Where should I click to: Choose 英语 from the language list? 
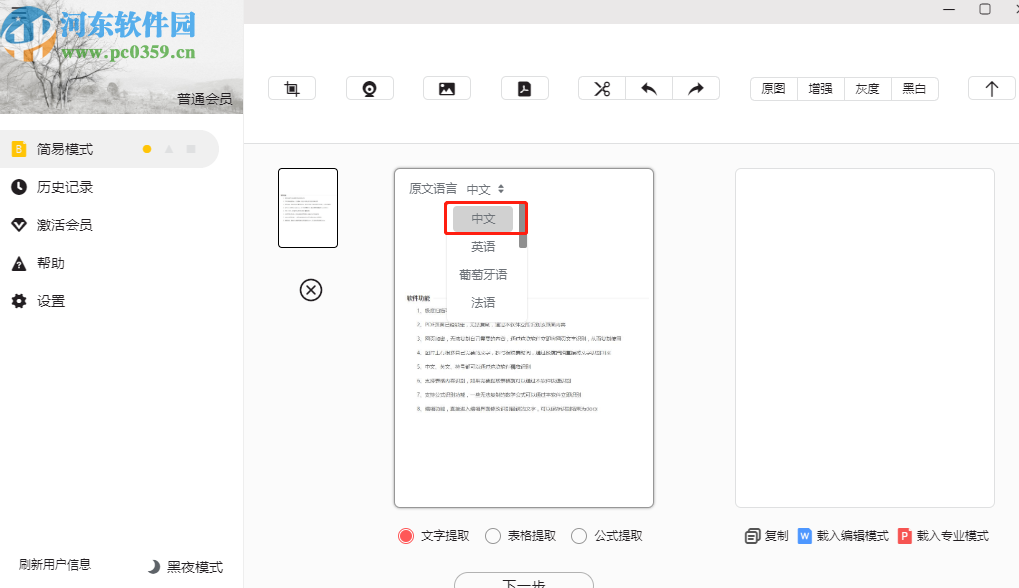[x=483, y=246]
